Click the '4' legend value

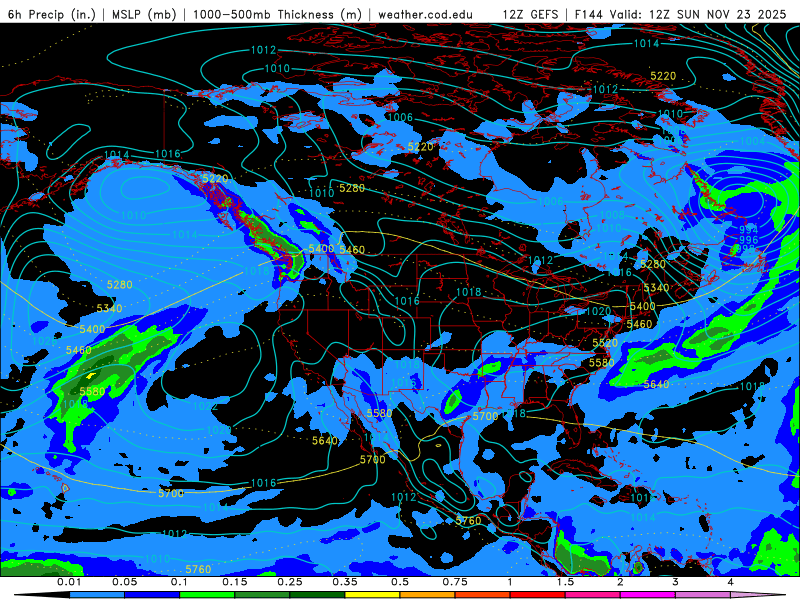[x=731, y=582]
